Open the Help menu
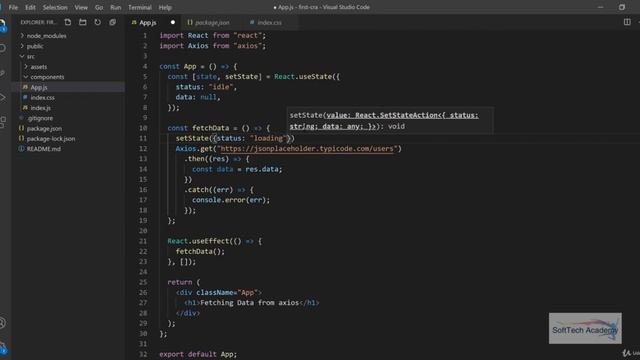640x360 pixels. click(165, 7)
